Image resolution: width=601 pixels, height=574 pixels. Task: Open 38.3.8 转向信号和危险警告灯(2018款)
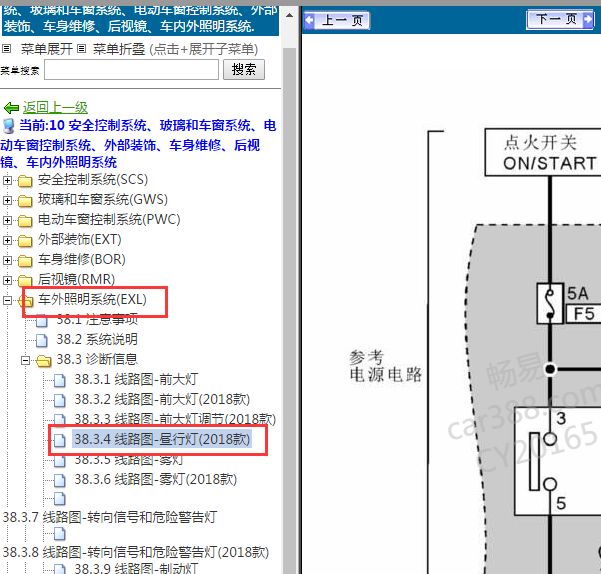click(136, 552)
